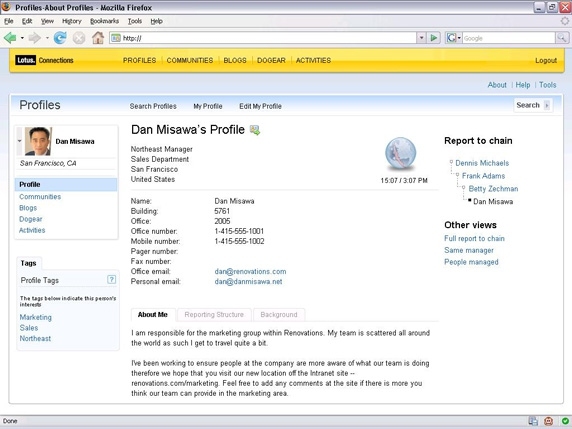
Task: Switch to the Reporting Structure tab
Action: [214, 314]
